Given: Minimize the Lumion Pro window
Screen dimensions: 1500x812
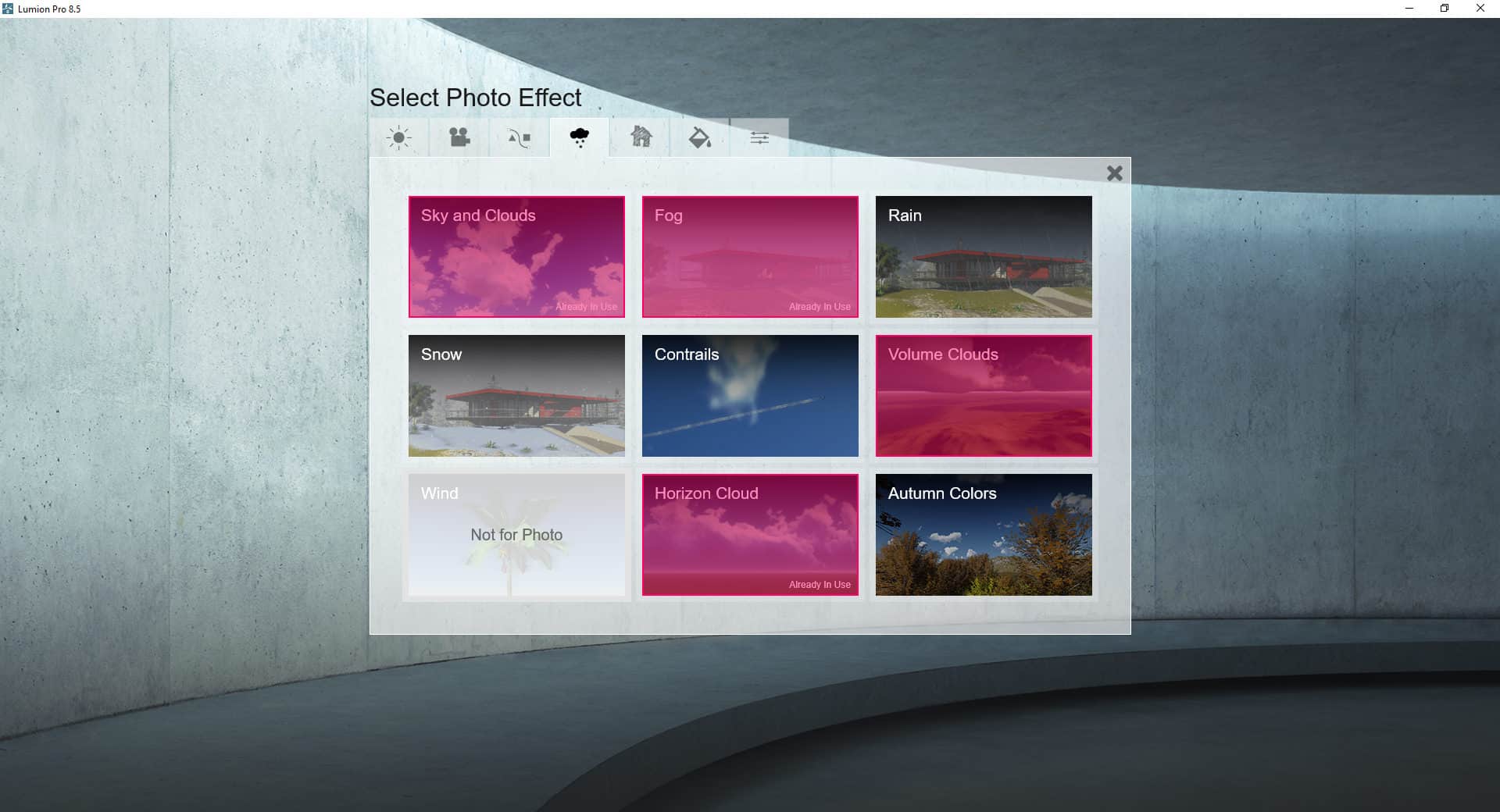Looking at the screenshot, I should click(1409, 9).
